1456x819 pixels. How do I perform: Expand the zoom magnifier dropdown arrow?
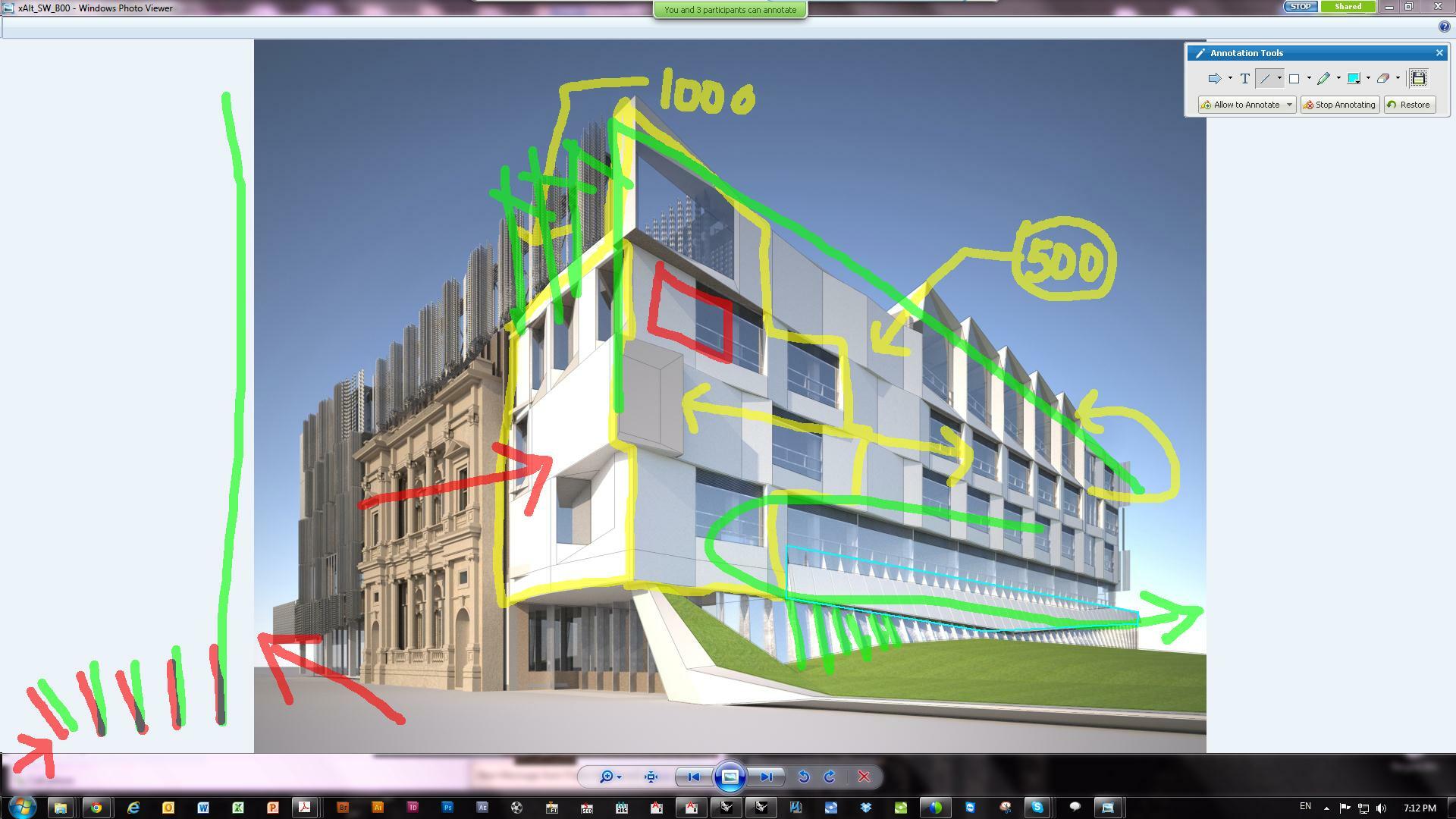(x=620, y=777)
